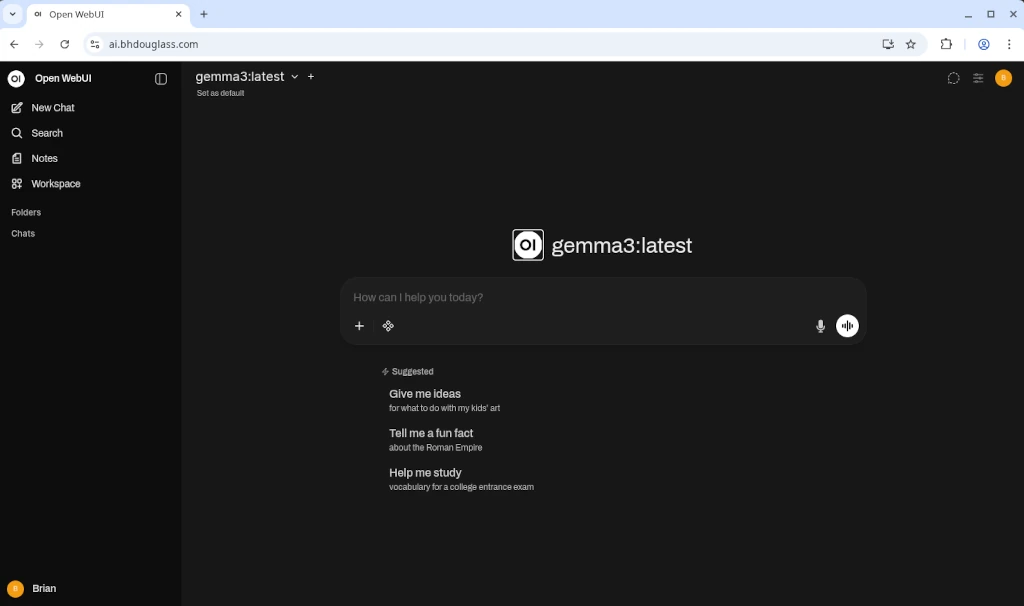Close the Open WebUI browser tab
Viewport: 1024px width, 606px height.
click(178, 14)
